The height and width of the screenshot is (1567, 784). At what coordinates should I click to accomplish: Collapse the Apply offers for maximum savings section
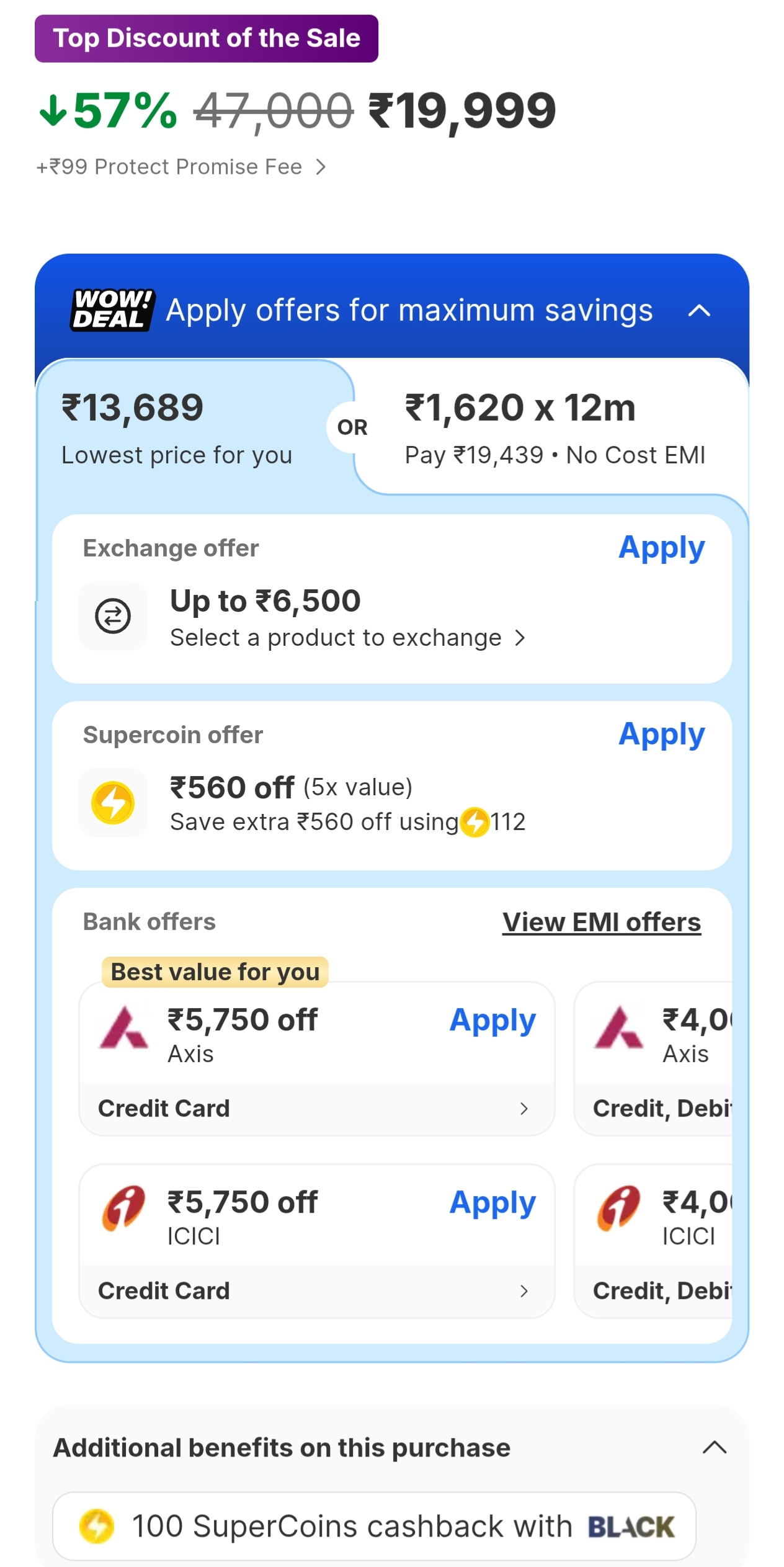(x=699, y=310)
